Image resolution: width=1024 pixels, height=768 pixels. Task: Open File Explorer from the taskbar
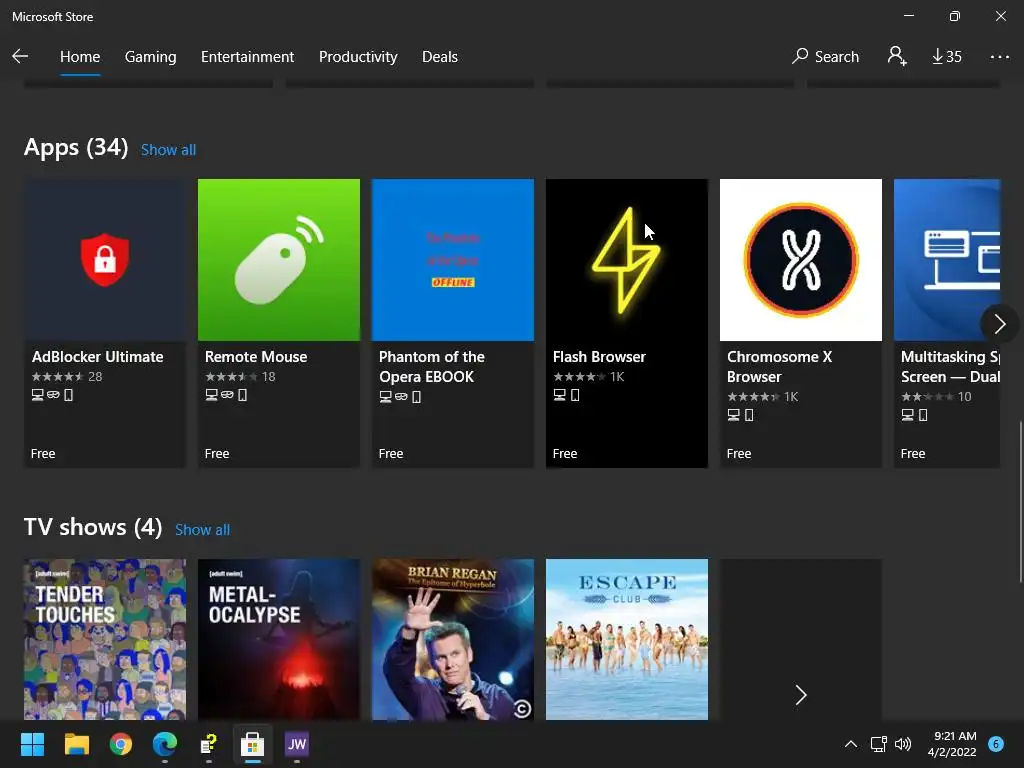click(76, 744)
